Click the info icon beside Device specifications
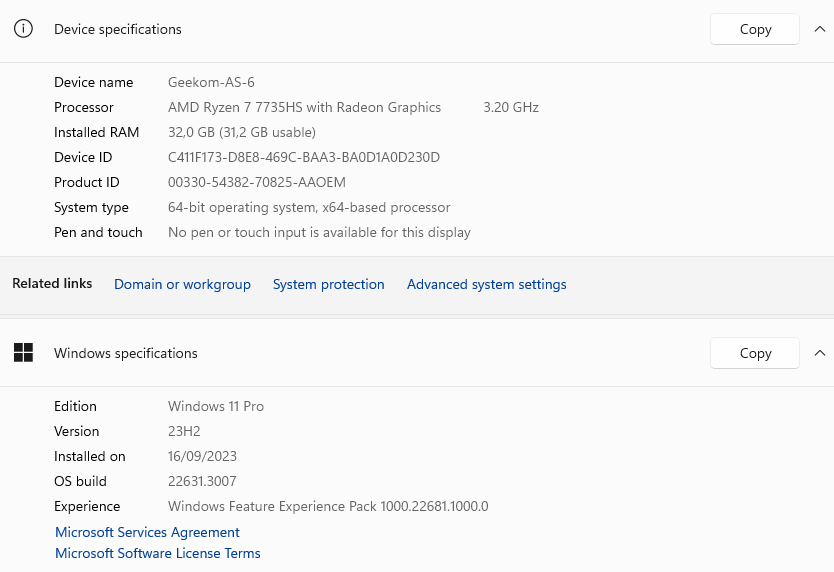Image resolution: width=834 pixels, height=572 pixels. point(23,29)
